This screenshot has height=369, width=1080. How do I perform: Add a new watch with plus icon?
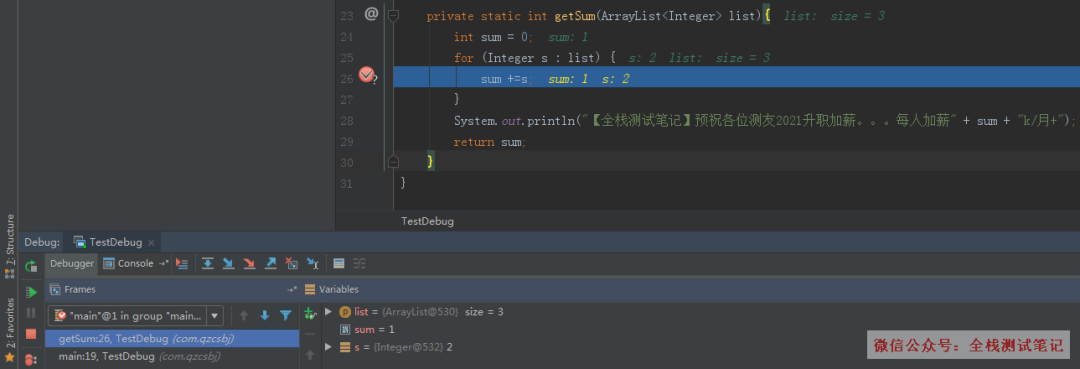pyautogui.click(x=310, y=313)
